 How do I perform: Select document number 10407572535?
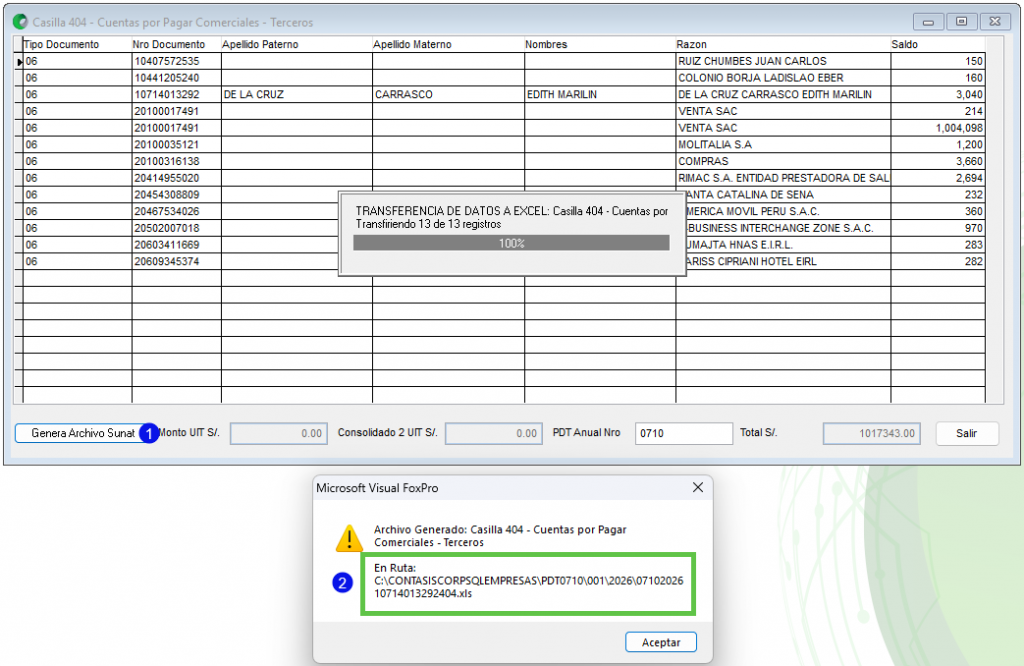(176, 61)
